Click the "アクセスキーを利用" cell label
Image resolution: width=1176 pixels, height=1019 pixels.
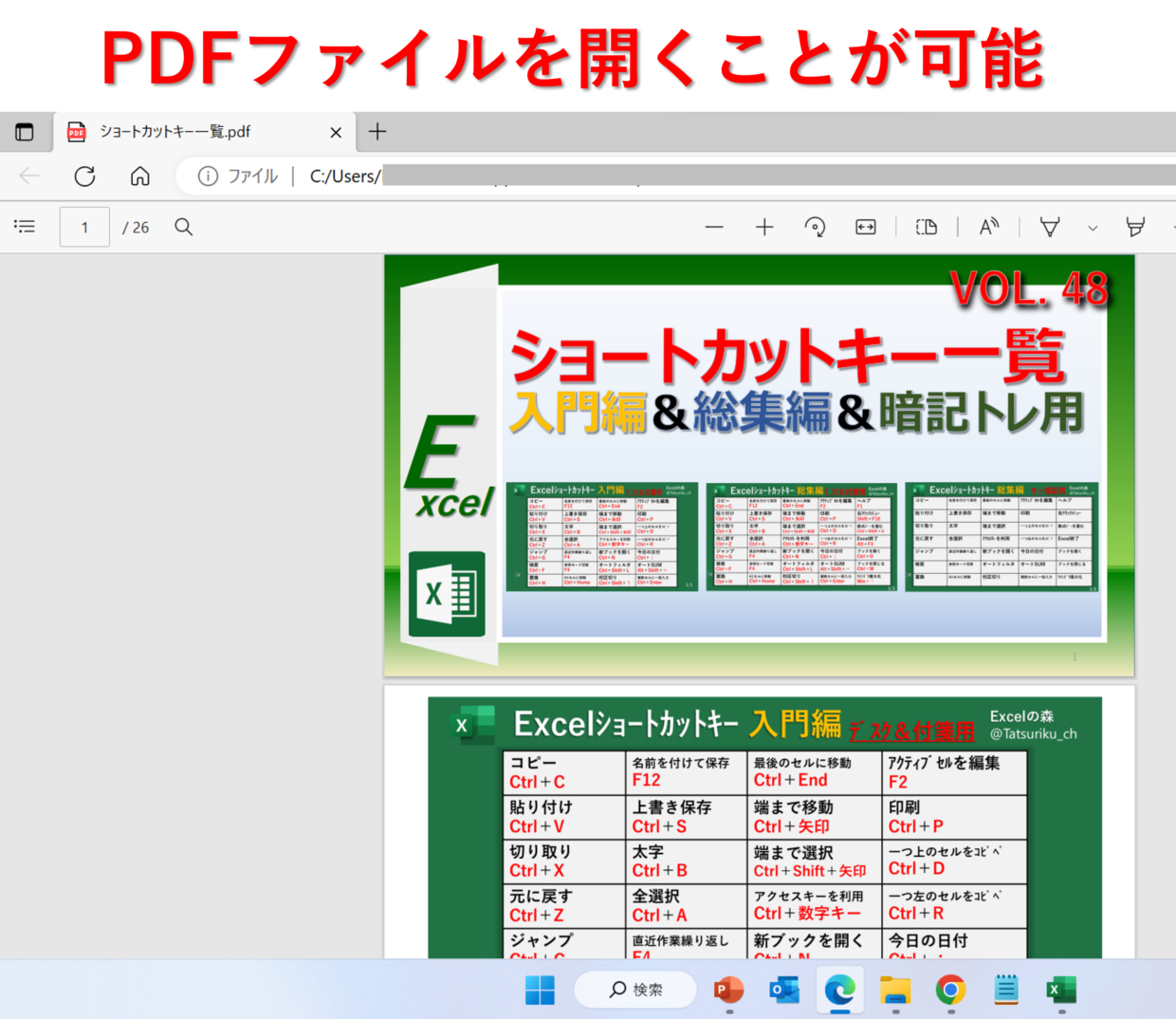pos(809,896)
